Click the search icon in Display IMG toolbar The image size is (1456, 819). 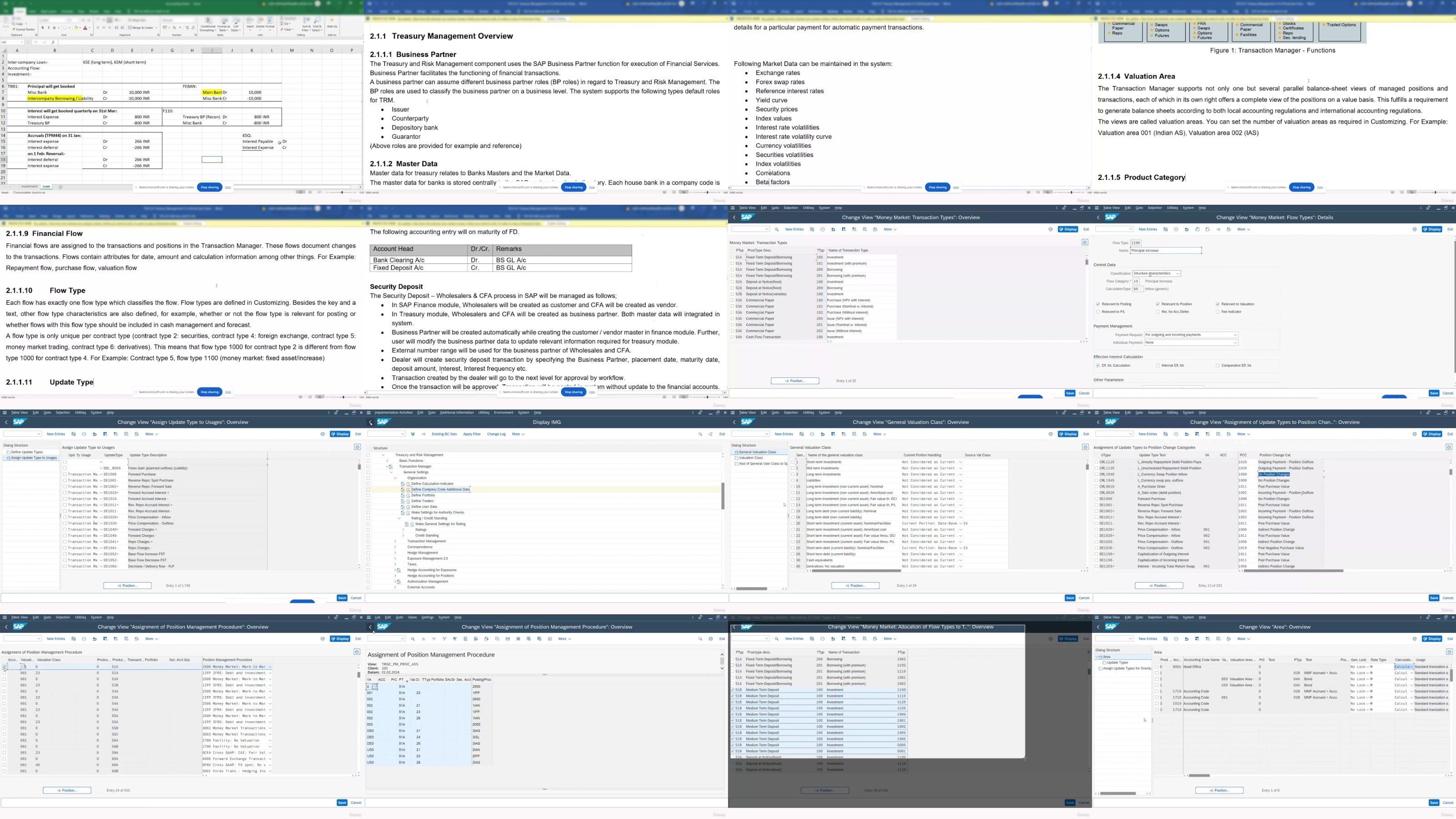coord(700,434)
